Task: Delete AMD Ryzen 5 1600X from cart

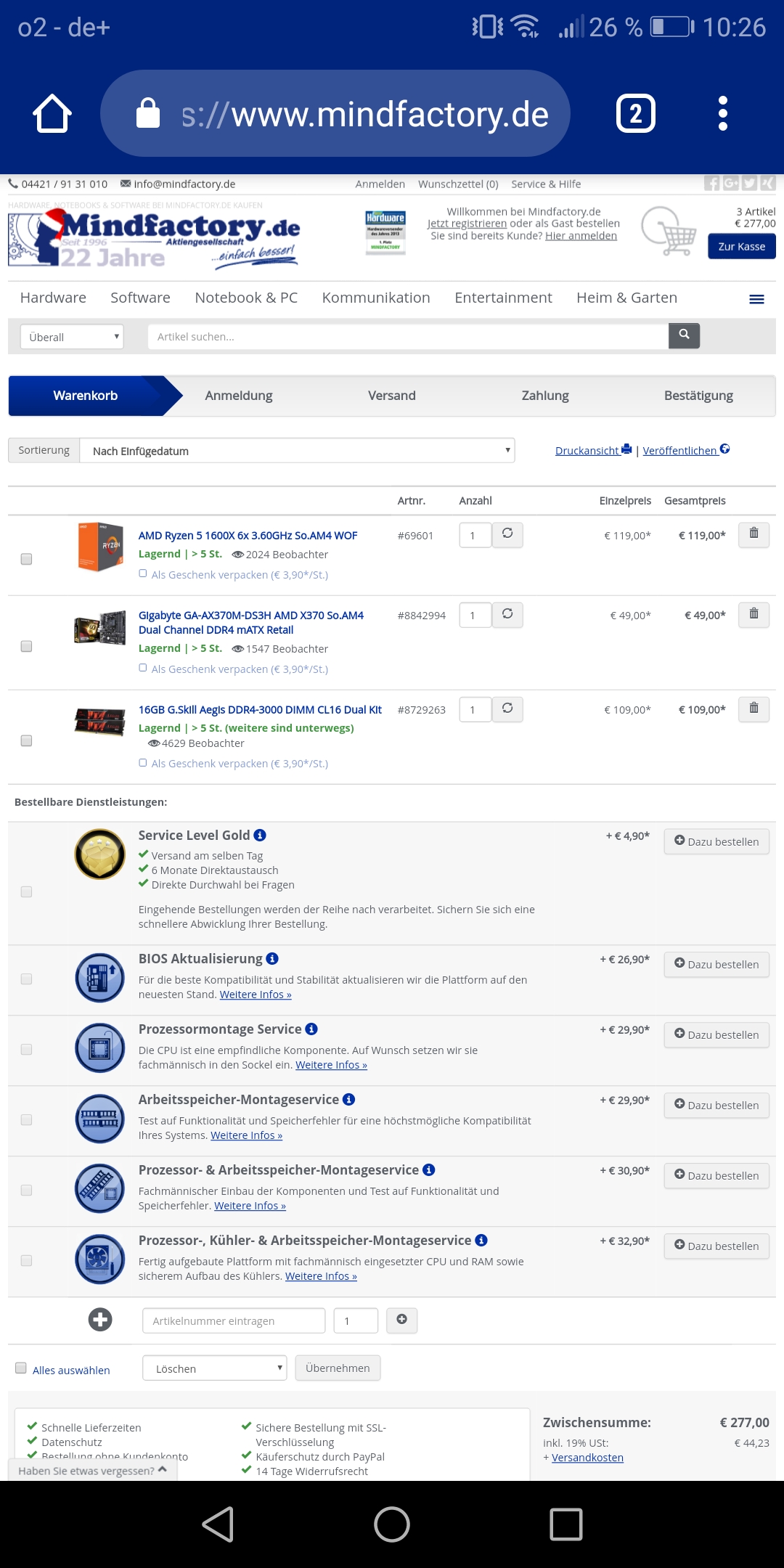Action: (x=754, y=534)
